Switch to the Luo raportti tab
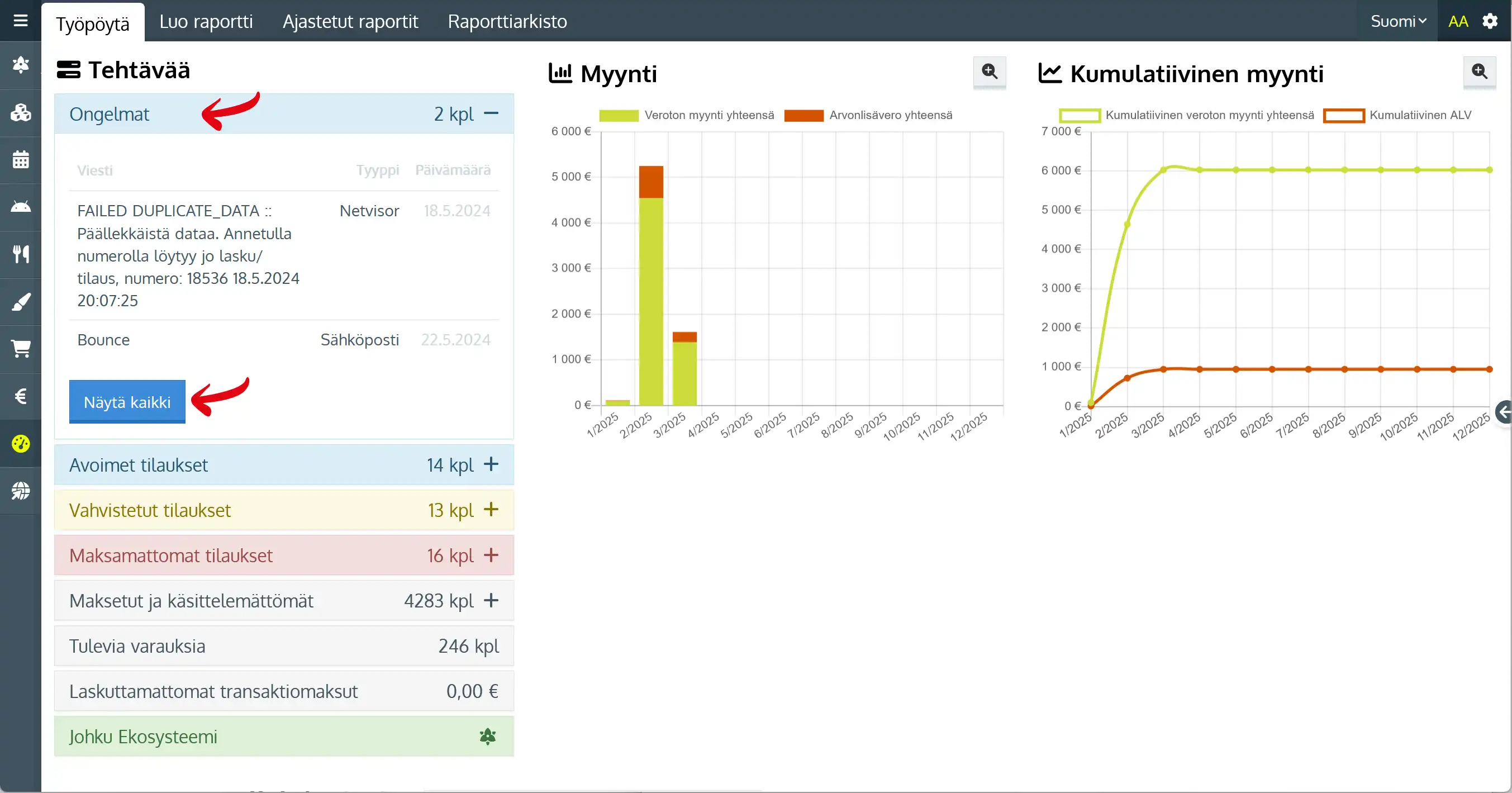Image resolution: width=1512 pixels, height=793 pixels. pyautogui.click(x=206, y=22)
